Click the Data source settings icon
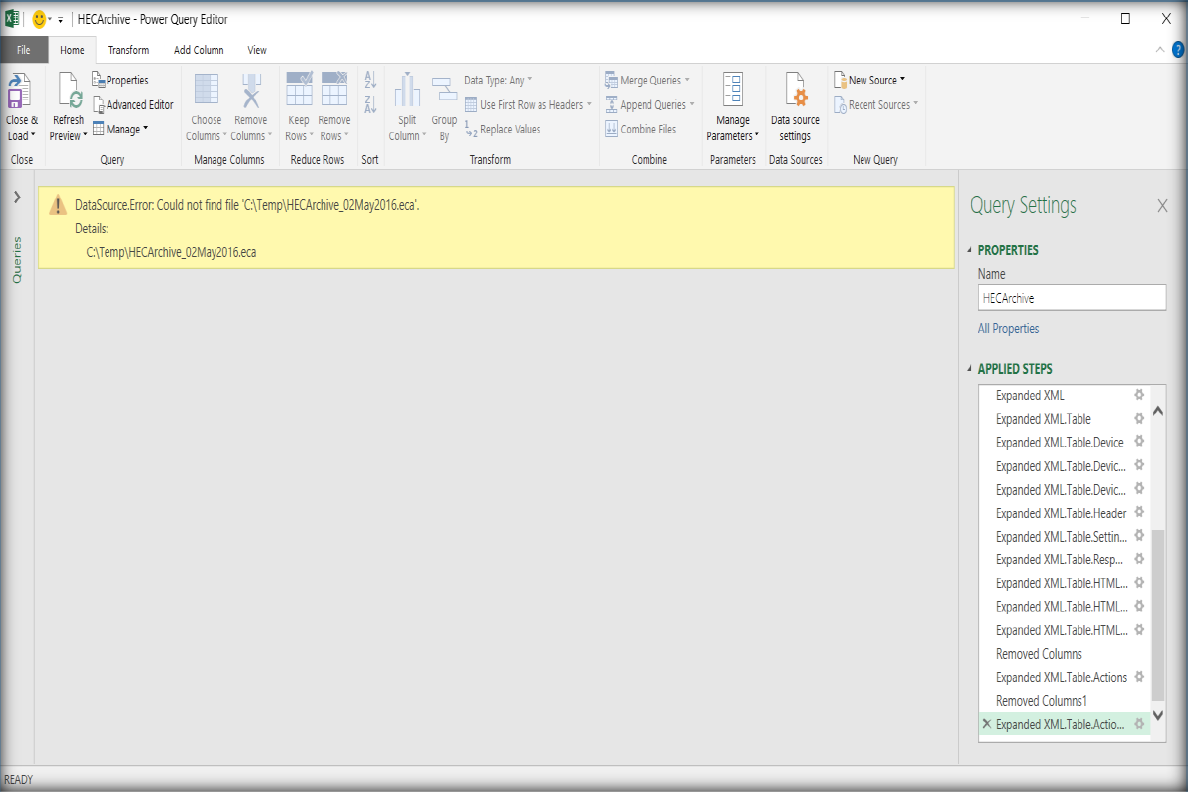The width and height of the screenshot is (1188, 792). coord(795,94)
